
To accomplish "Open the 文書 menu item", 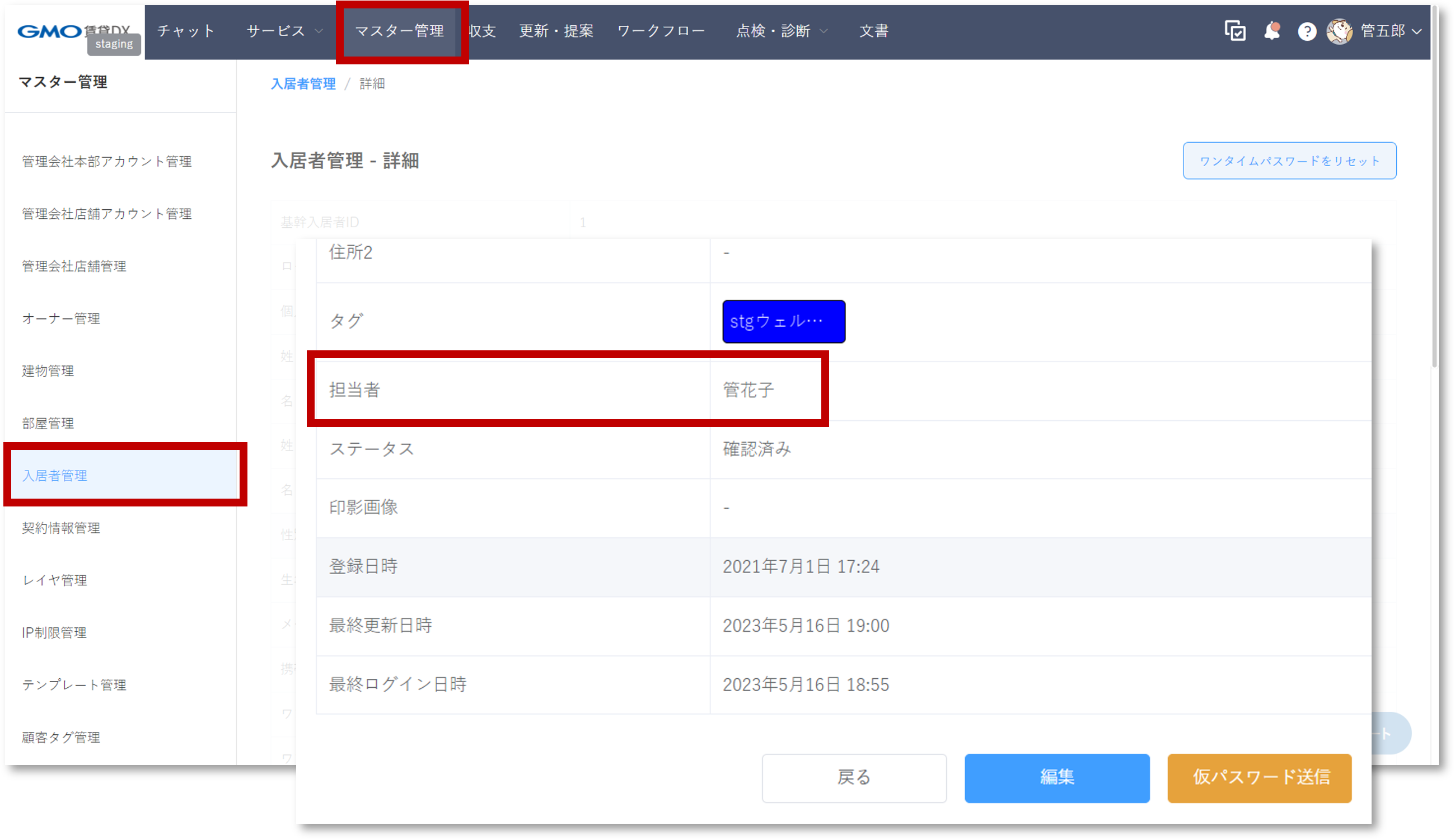I will pos(873,31).
